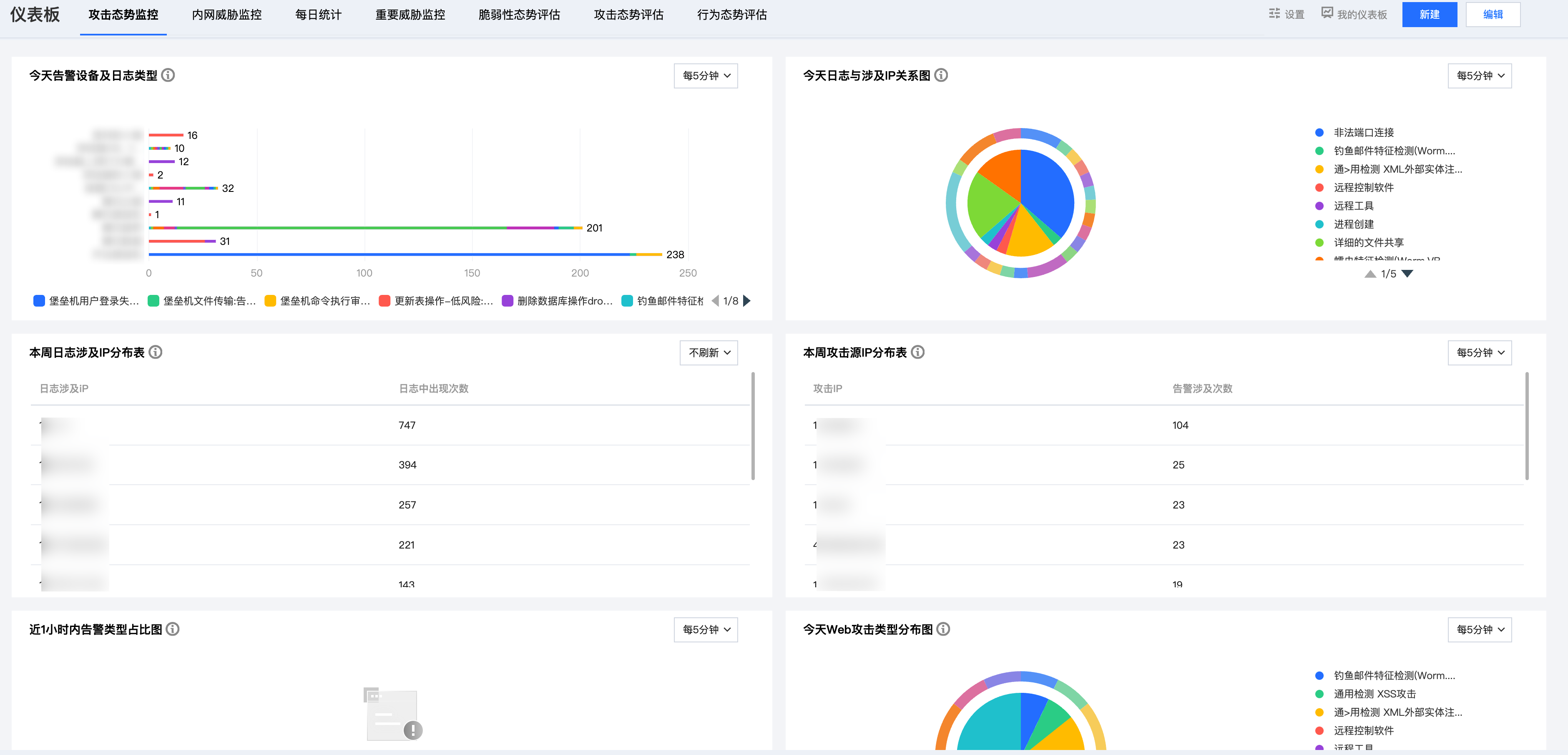Image resolution: width=1568 pixels, height=755 pixels.
Task: Toggle 删除数据库操作dro legend series
Action: pos(558,301)
